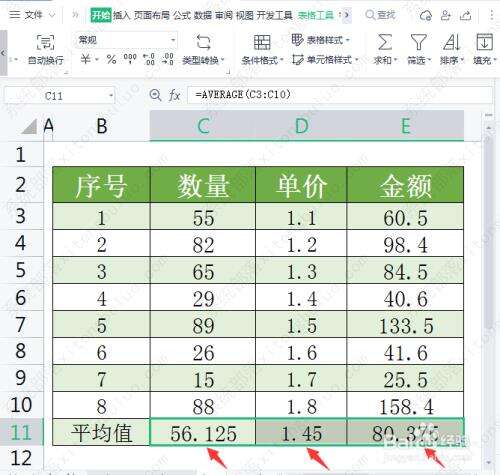The height and width of the screenshot is (475, 500).
Task: Switch to the Insert (插入) tab
Action: [x=121, y=15]
